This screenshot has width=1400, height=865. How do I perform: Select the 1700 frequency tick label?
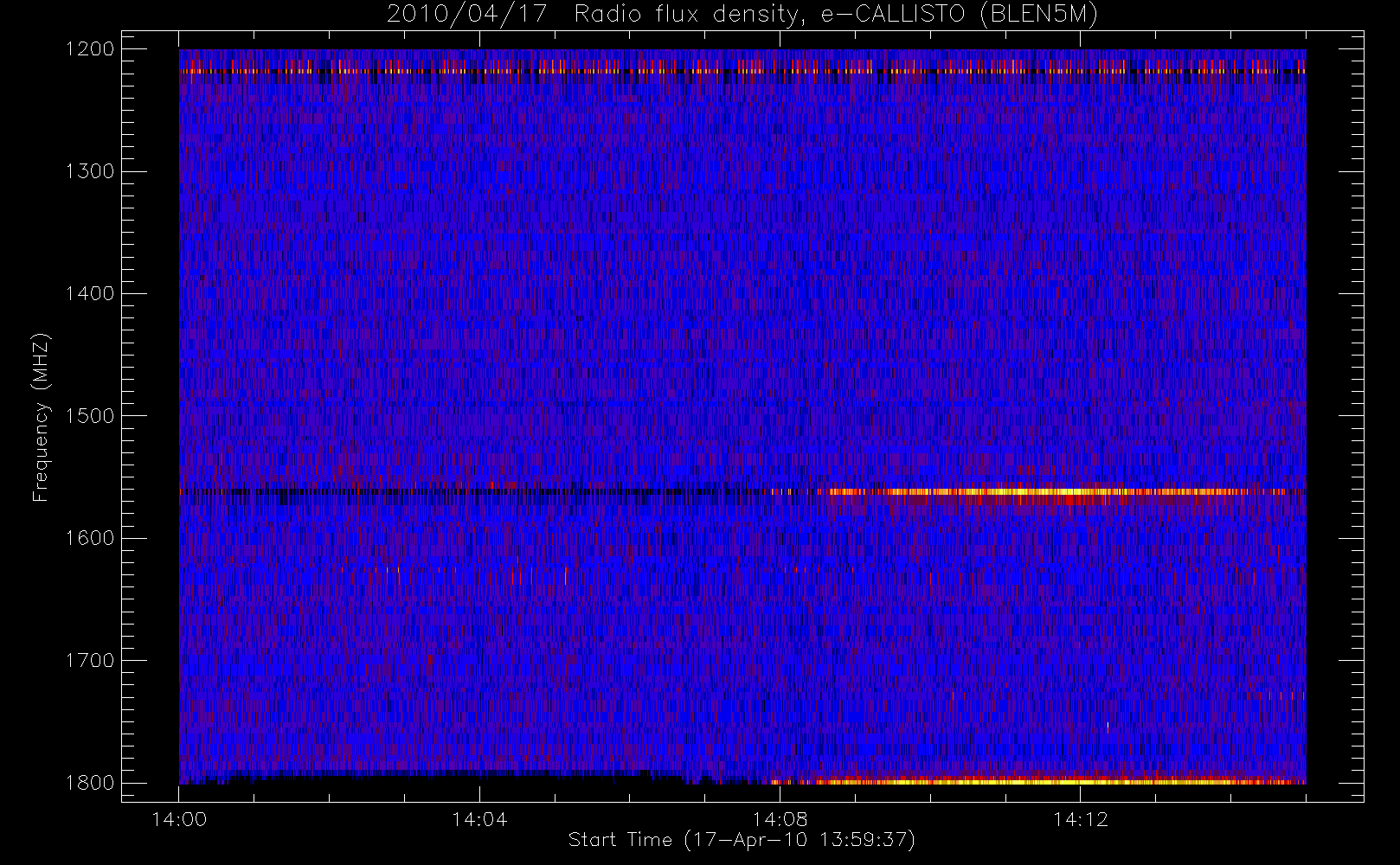89,661
